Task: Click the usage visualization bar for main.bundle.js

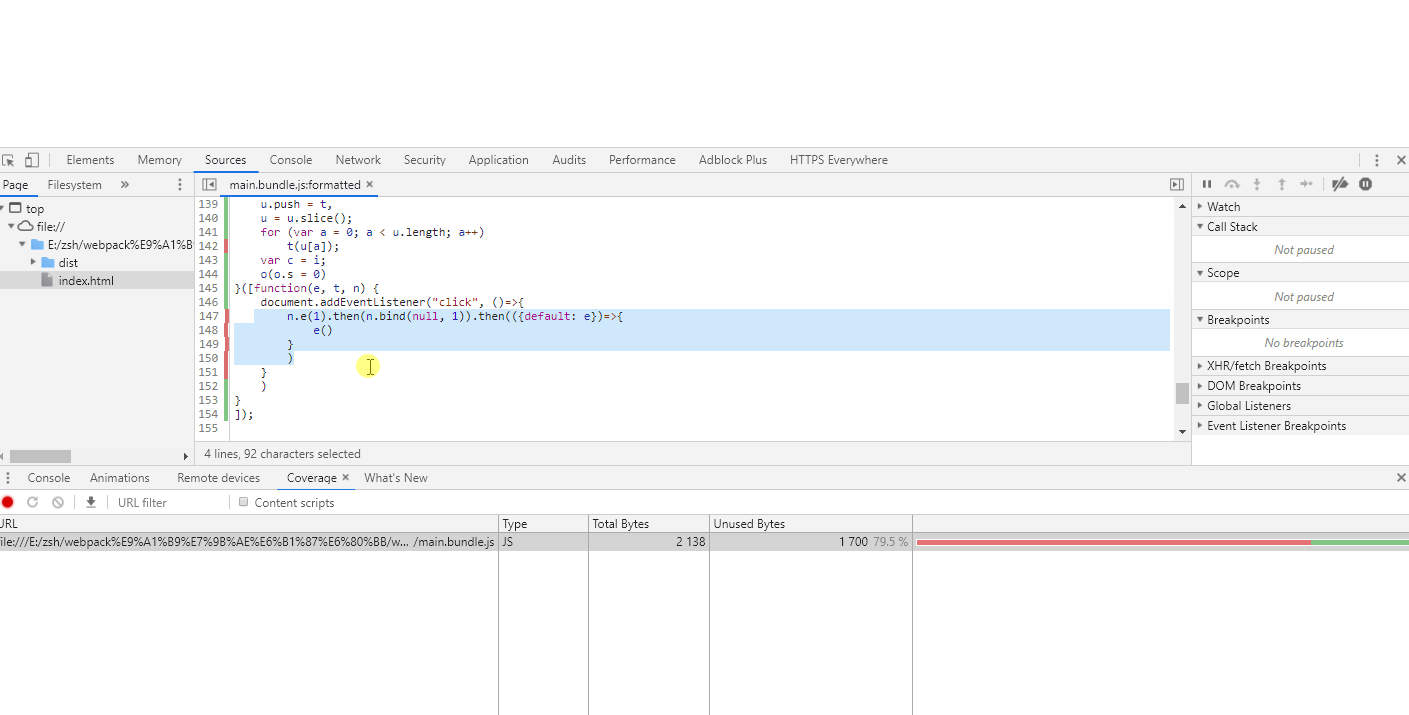Action: point(1162,542)
